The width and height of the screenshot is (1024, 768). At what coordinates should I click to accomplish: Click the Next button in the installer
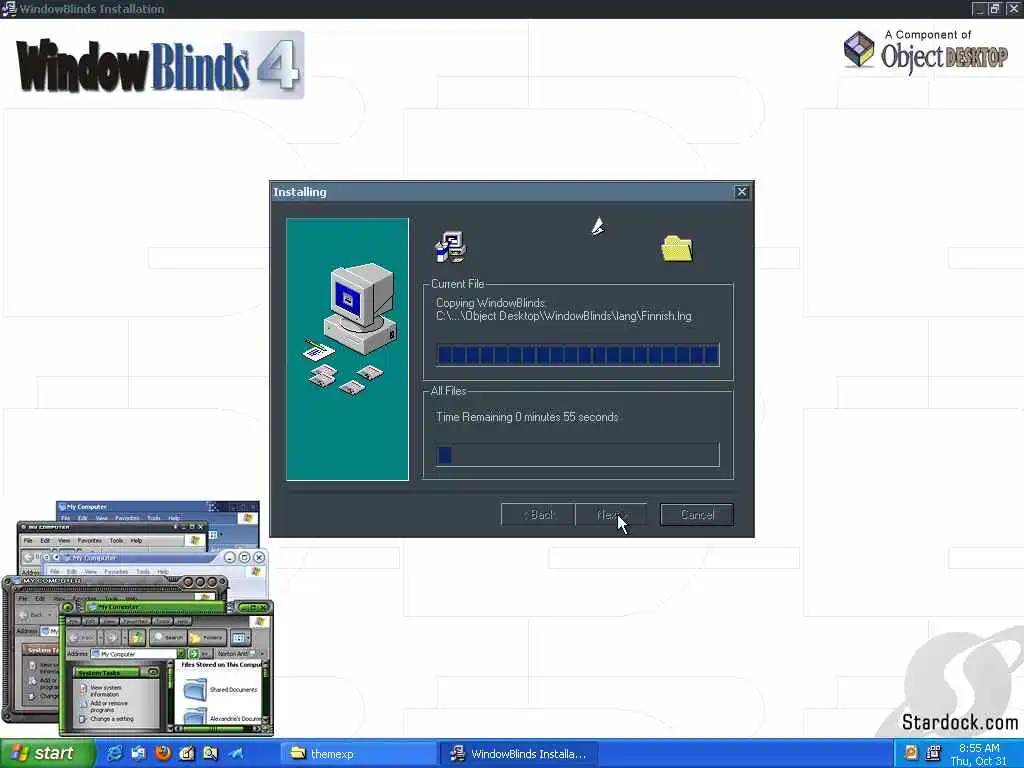(x=611, y=515)
